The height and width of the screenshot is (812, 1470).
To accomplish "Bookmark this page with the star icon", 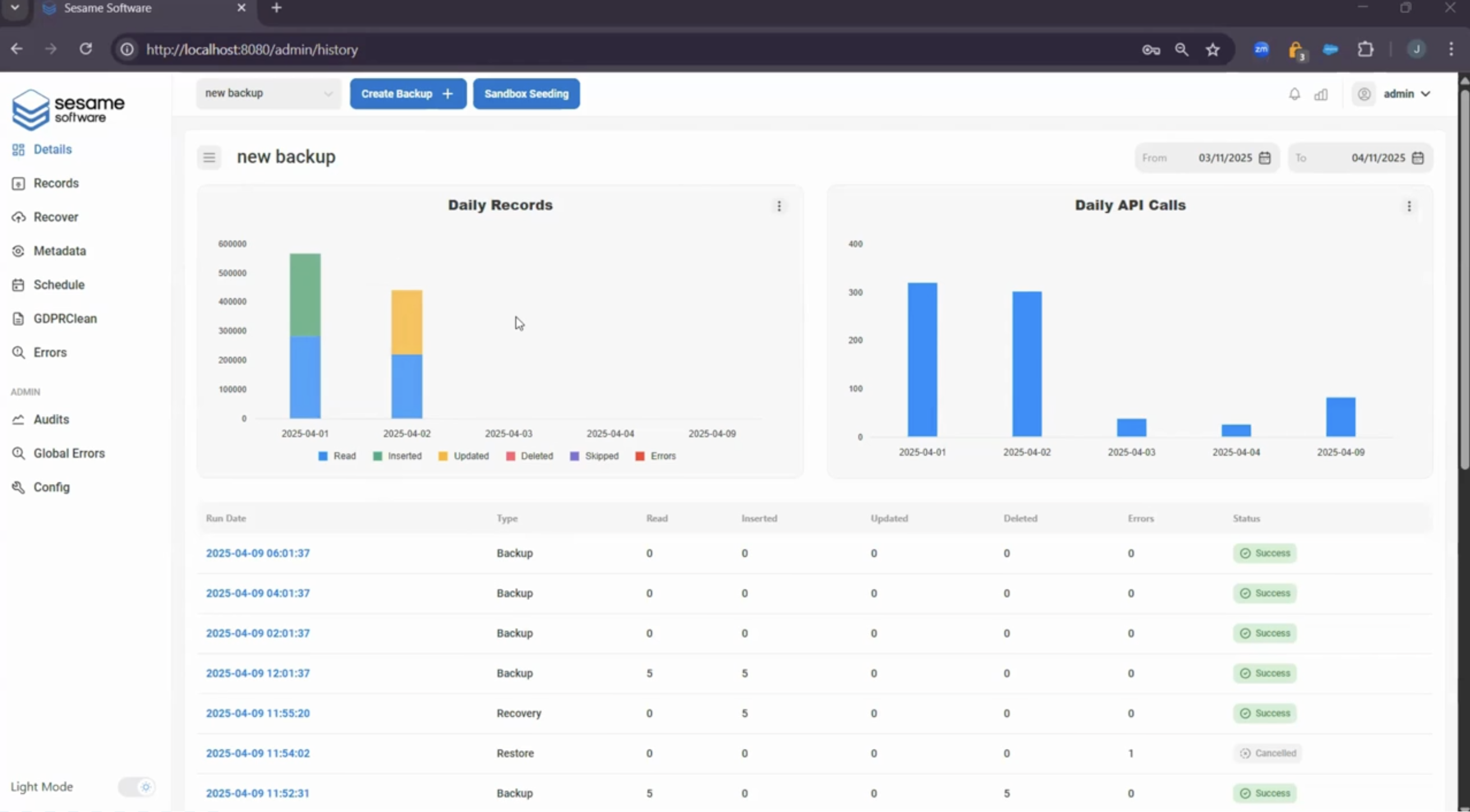I will coord(1213,50).
